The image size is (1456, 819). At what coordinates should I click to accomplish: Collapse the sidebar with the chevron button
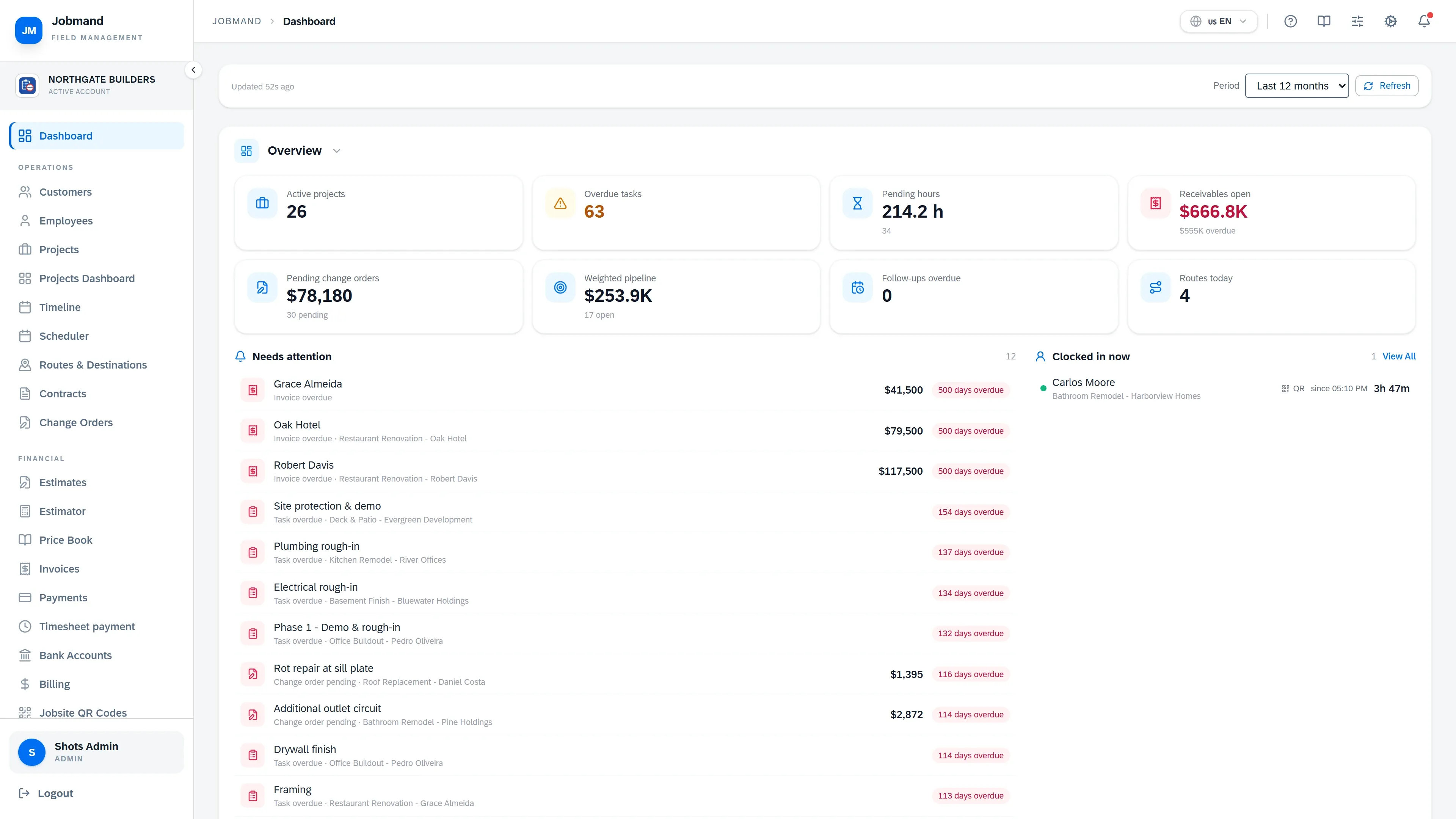point(193,70)
